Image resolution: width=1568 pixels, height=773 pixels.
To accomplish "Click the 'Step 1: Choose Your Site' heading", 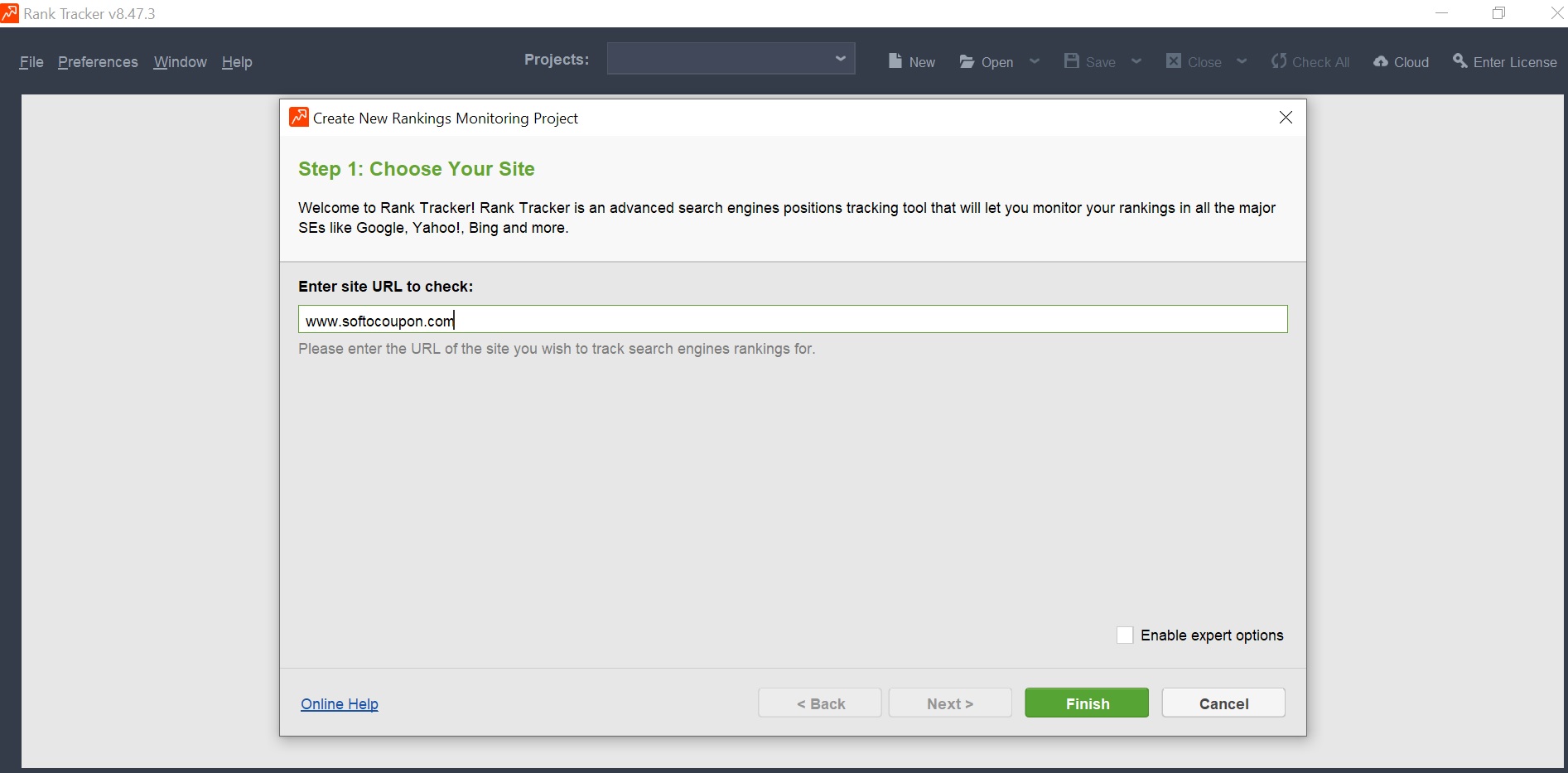I will [x=417, y=169].
